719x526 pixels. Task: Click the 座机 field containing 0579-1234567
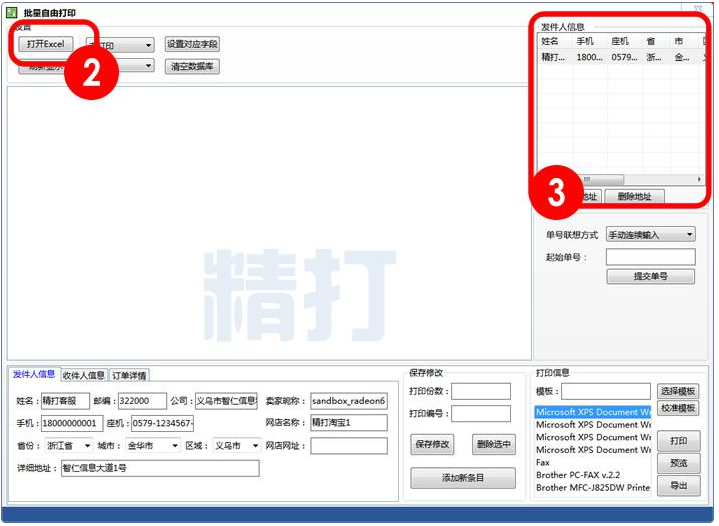[x=162, y=423]
